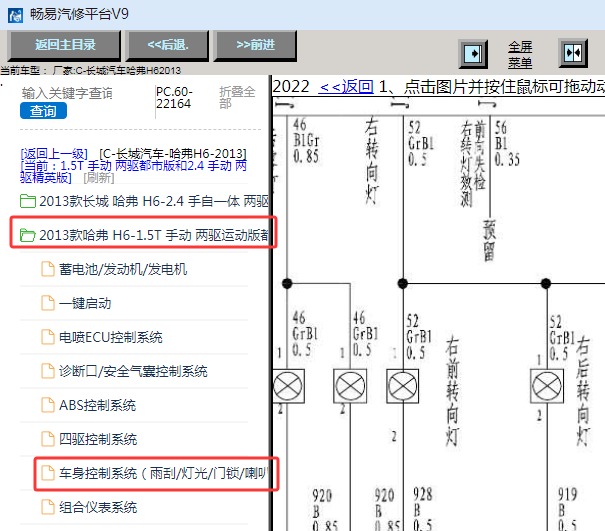The height and width of the screenshot is (531, 605).
Task: Focus the 输入关键字查询 input field
Action: pyautogui.click(x=67, y=93)
